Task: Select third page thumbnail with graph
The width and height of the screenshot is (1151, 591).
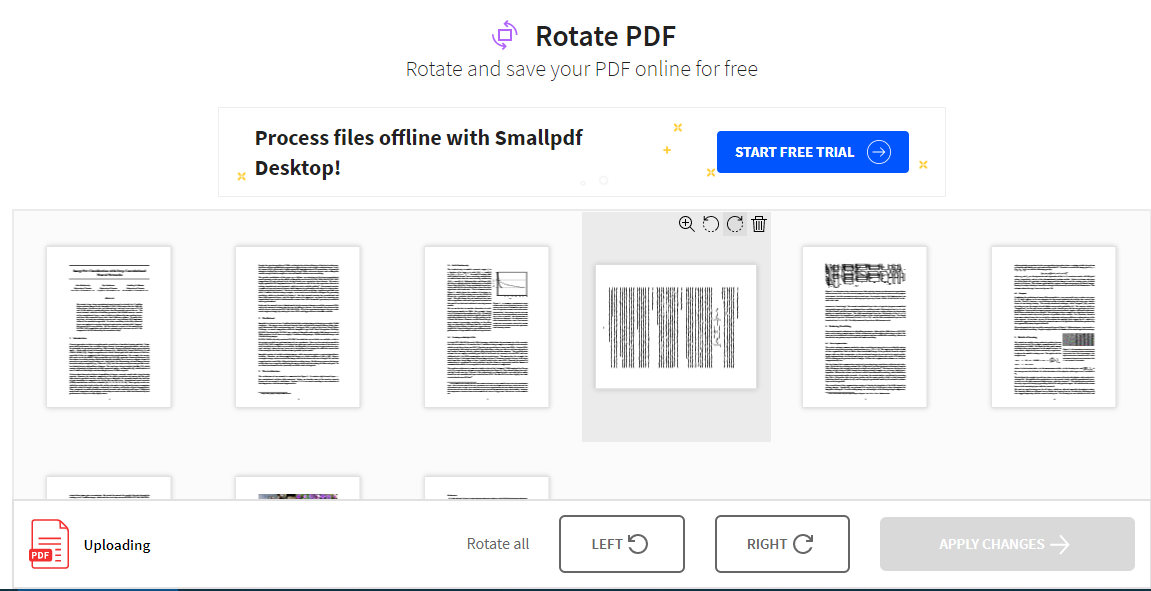Action: (487, 327)
